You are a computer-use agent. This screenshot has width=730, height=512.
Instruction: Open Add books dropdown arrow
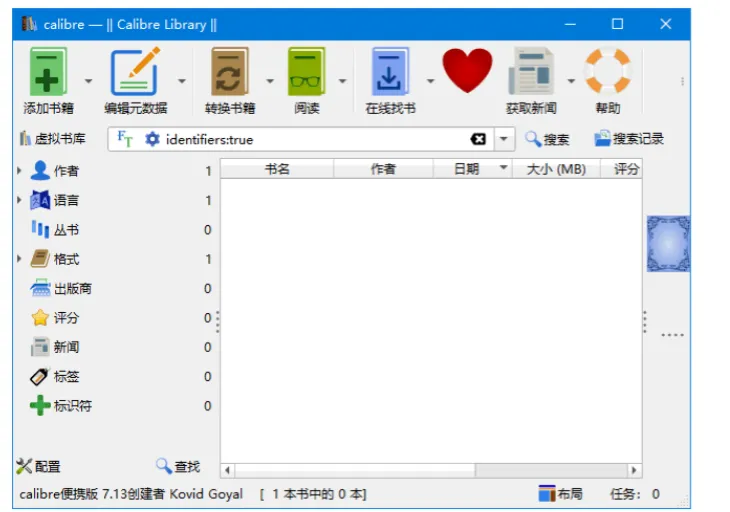pyautogui.click(x=88, y=81)
